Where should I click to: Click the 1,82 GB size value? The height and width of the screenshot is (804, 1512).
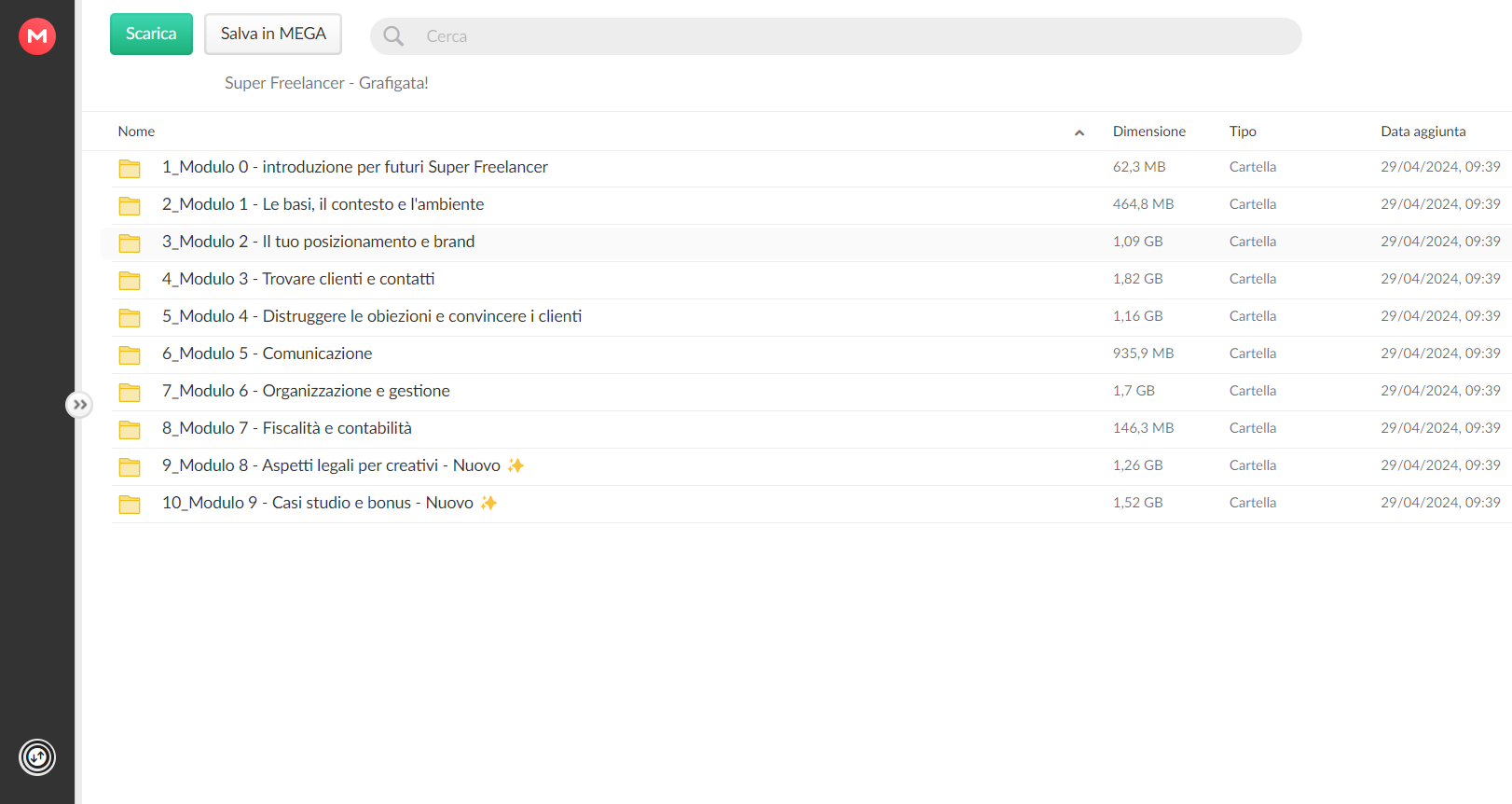(x=1138, y=279)
